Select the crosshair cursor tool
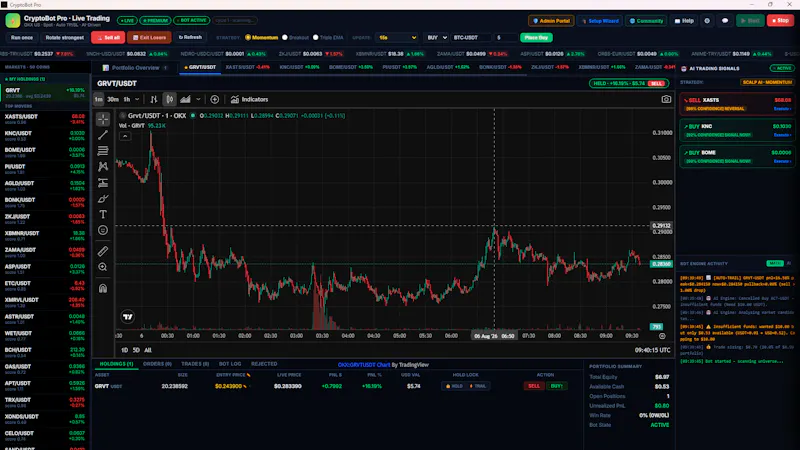800x450 pixels. (103, 119)
